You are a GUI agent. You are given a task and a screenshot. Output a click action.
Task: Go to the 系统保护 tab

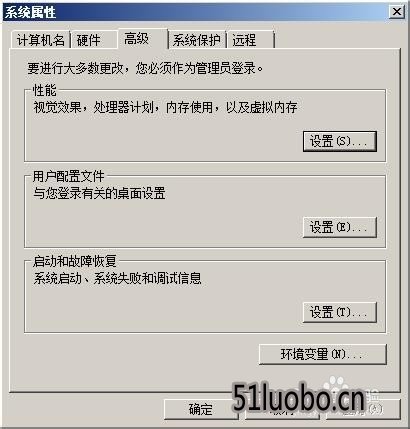click(x=197, y=40)
